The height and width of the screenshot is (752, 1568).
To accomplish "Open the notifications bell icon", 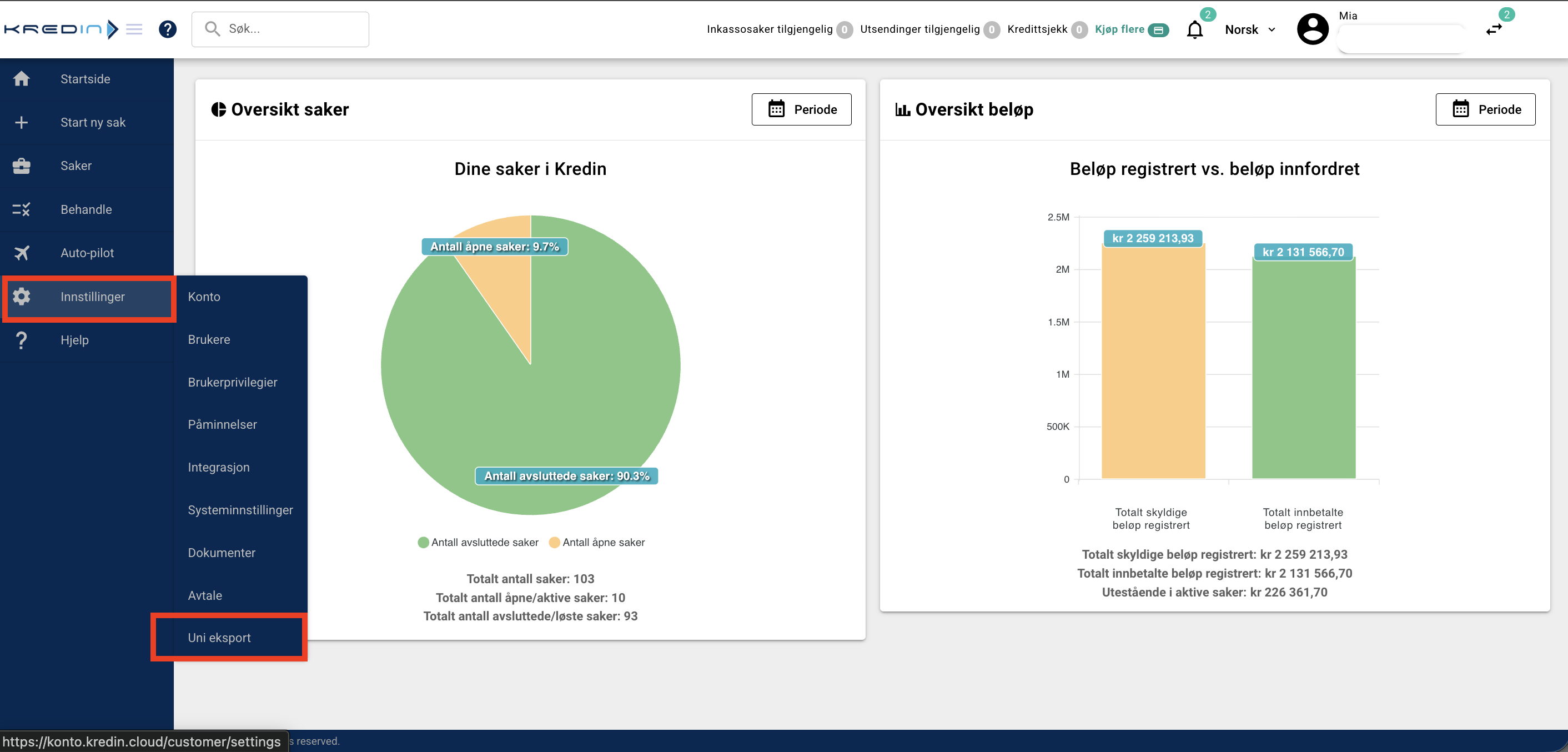I will [1194, 29].
